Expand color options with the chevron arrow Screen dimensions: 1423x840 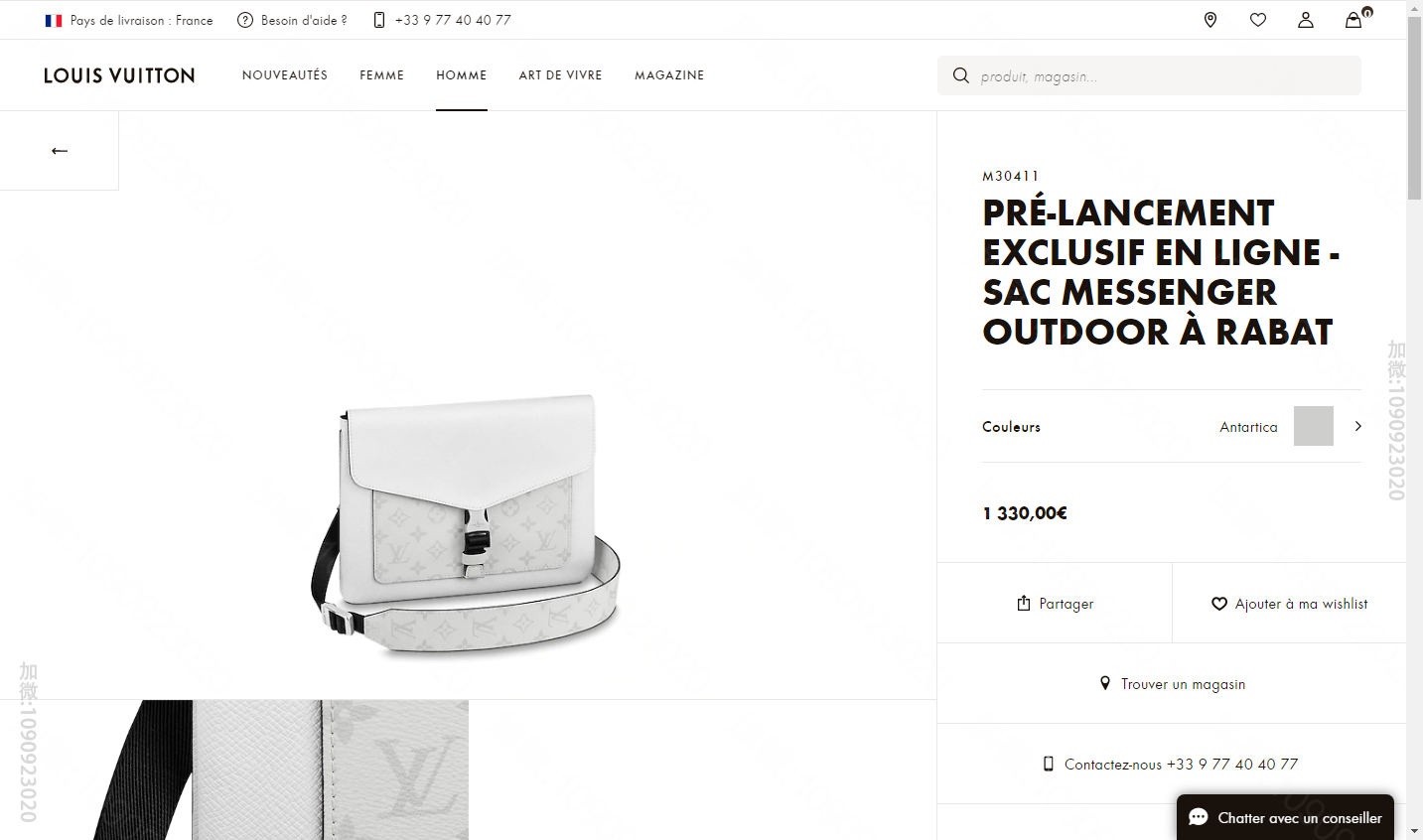(x=1357, y=426)
